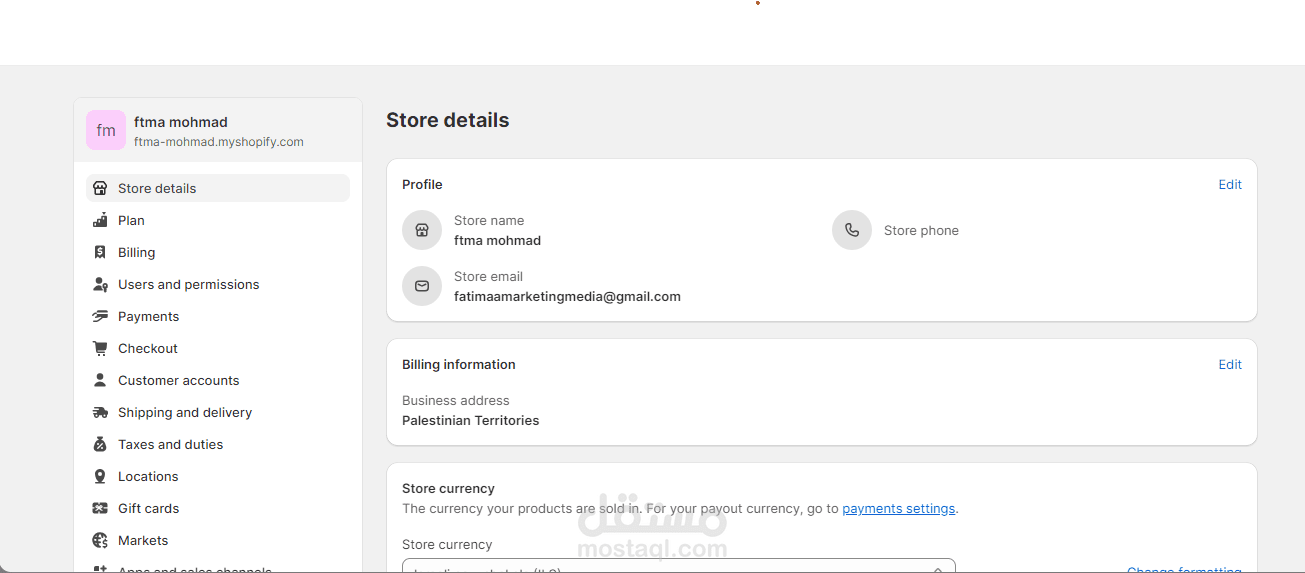This screenshot has width=1305, height=573.
Task: Open the Locations pin icon
Action: pos(100,476)
